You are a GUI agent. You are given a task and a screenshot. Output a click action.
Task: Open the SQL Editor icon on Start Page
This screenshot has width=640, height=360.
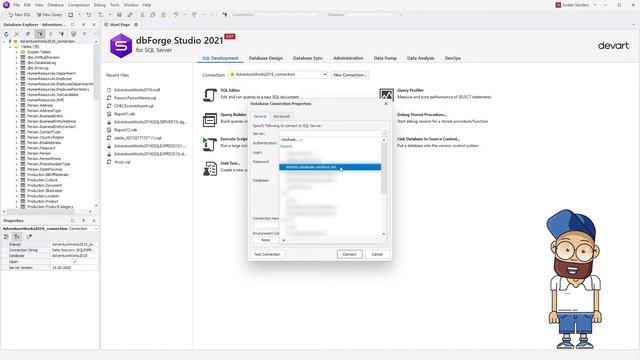click(x=210, y=95)
